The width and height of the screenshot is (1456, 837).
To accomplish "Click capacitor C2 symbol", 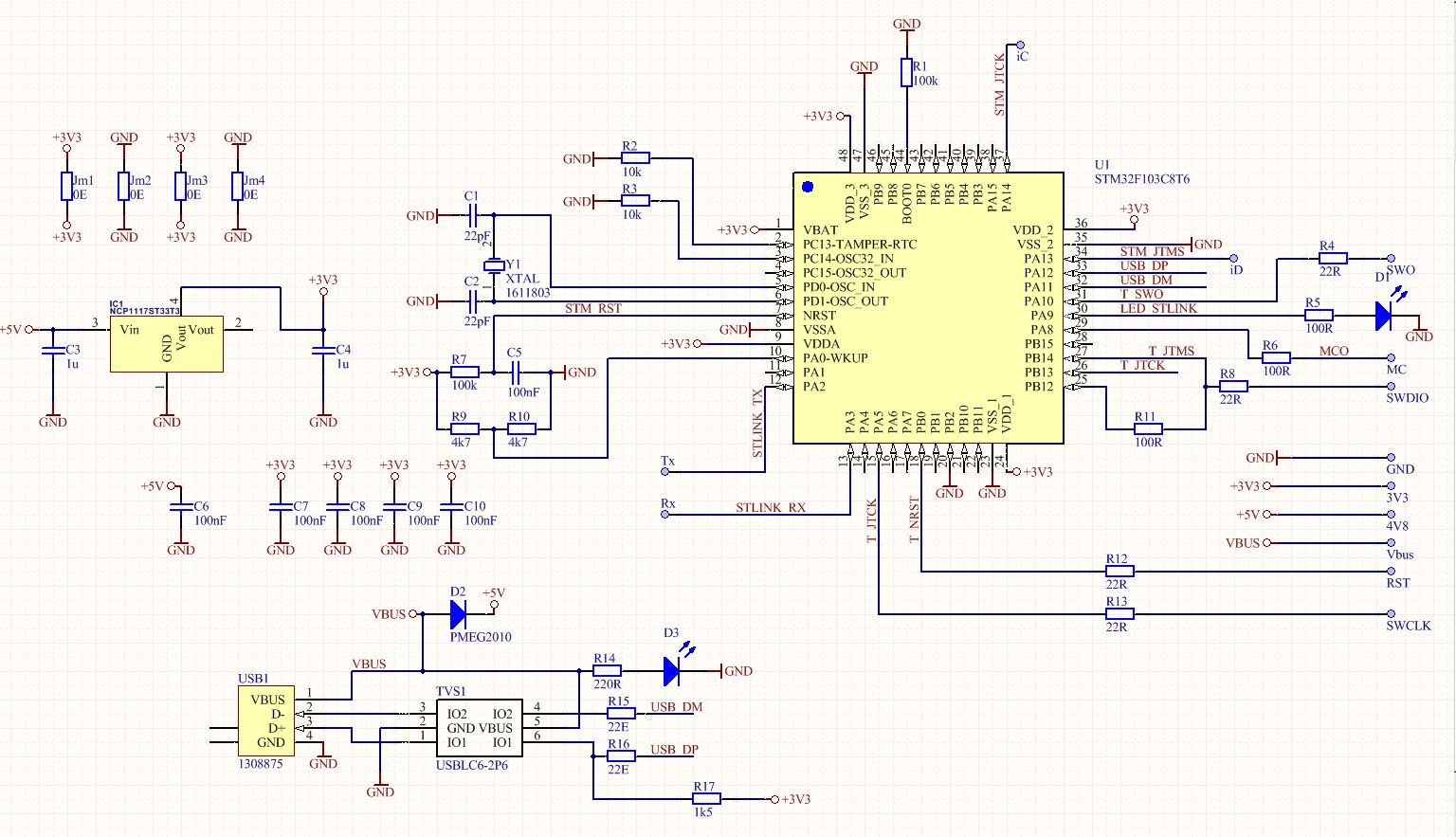I will click(x=475, y=300).
